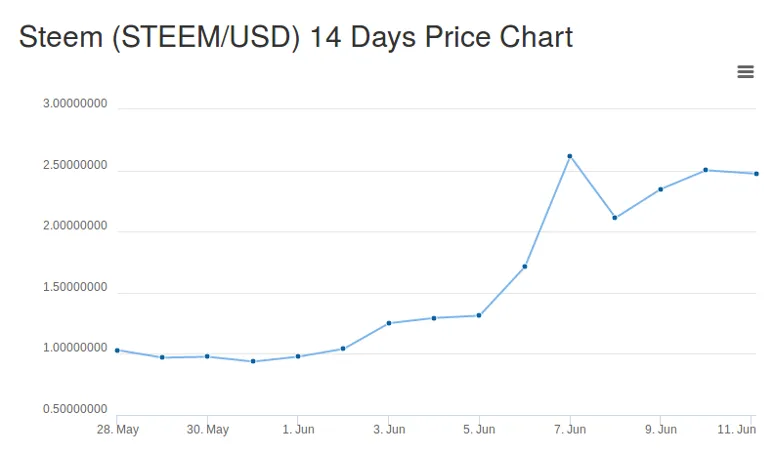775x454 pixels.
Task: Click the 0.50000000 y-axis label
Action: coord(75,409)
